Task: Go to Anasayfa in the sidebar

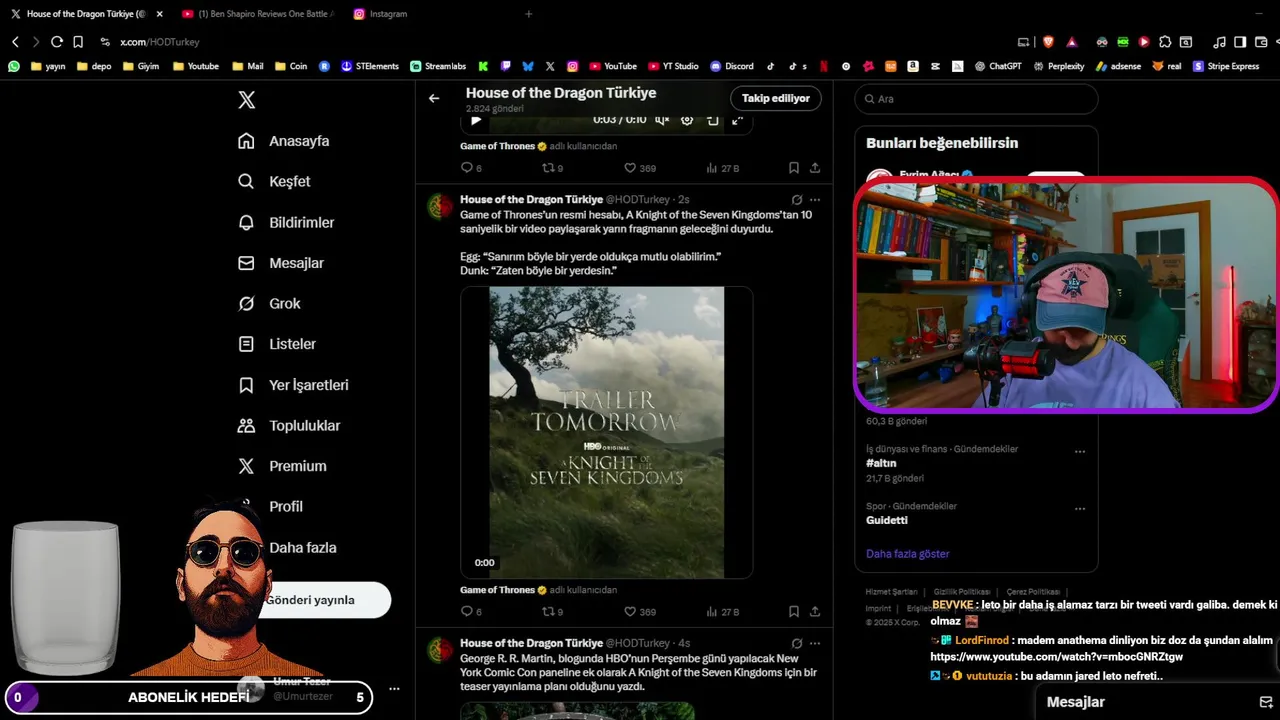Action: [283, 141]
